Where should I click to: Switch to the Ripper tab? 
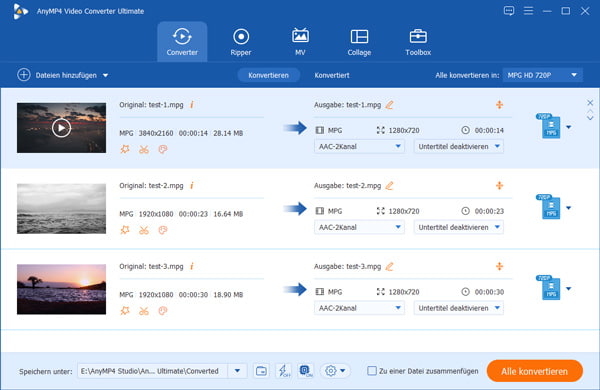pyautogui.click(x=241, y=42)
